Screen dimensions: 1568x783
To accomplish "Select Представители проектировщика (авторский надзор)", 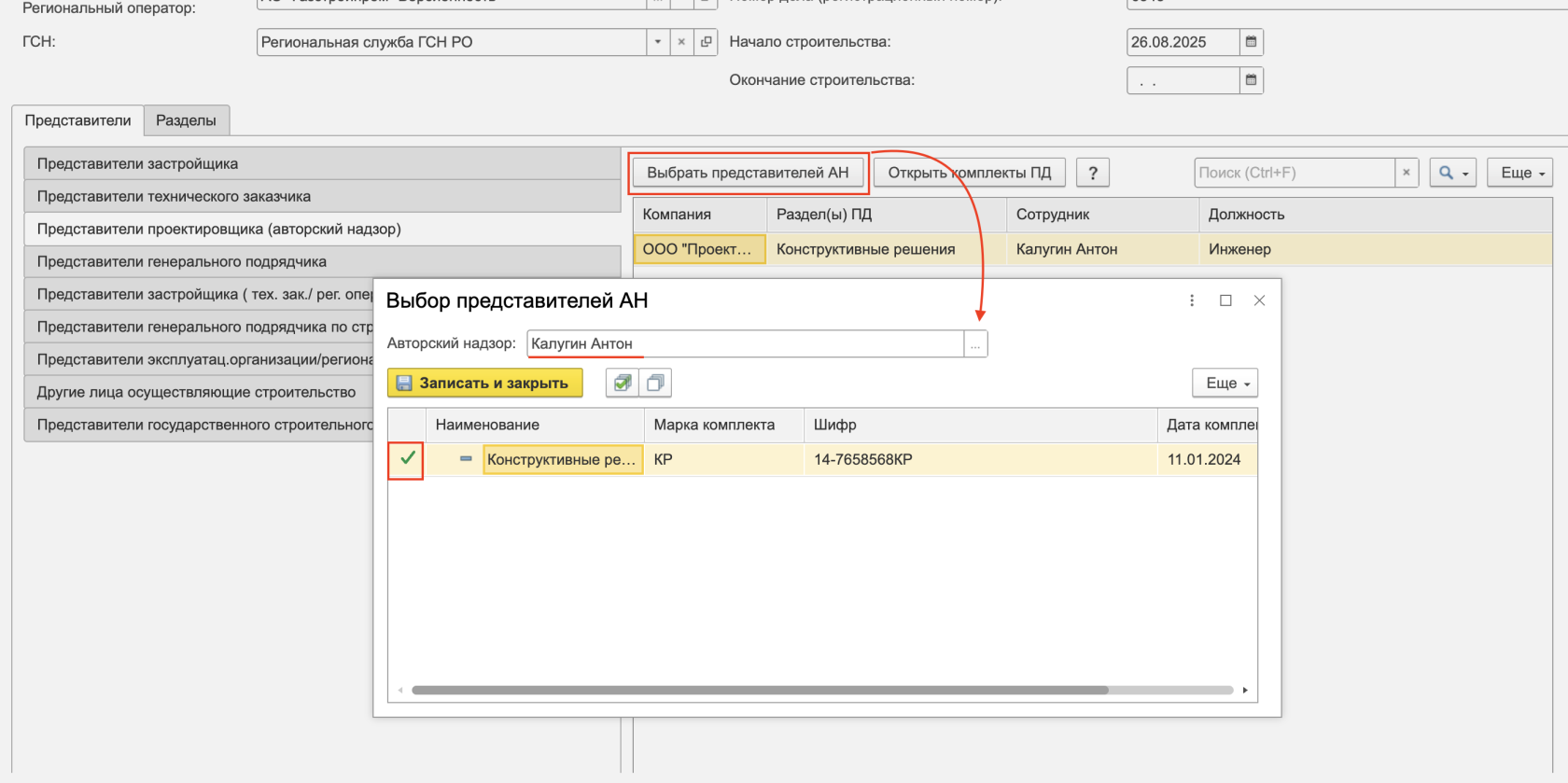I will tap(322, 229).
